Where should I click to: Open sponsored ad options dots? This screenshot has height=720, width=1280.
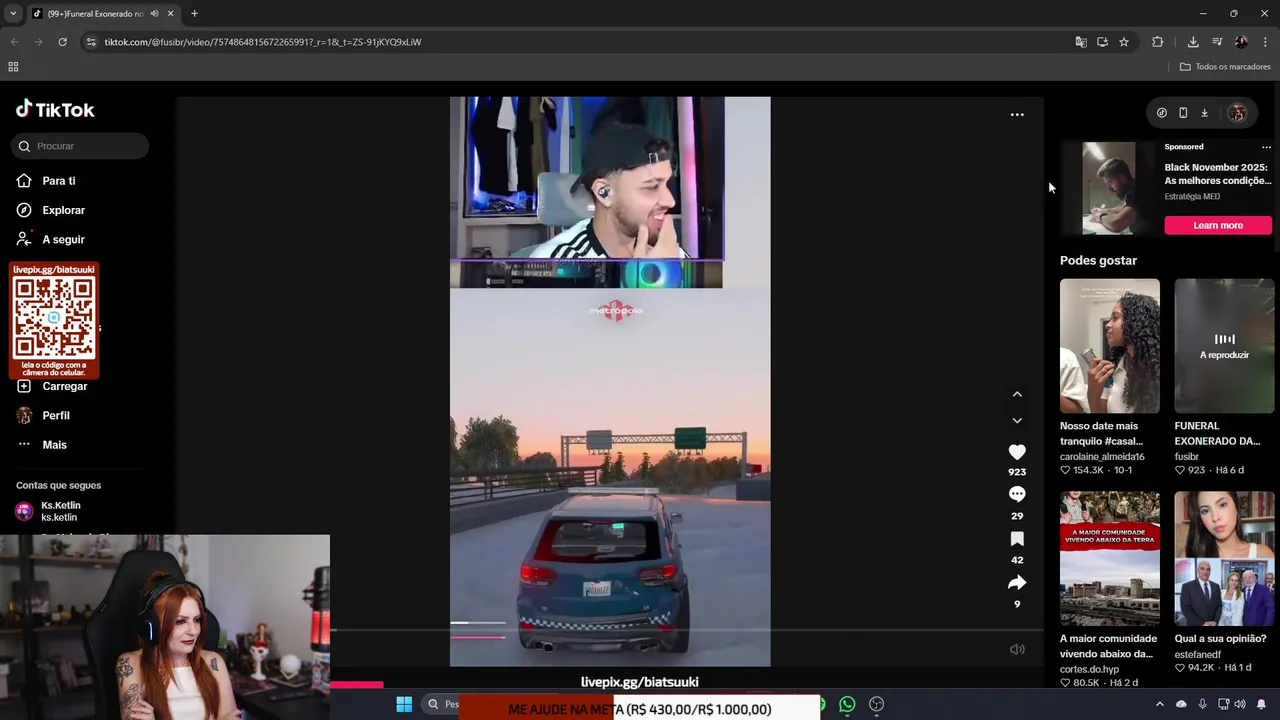[x=1266, y=147]
